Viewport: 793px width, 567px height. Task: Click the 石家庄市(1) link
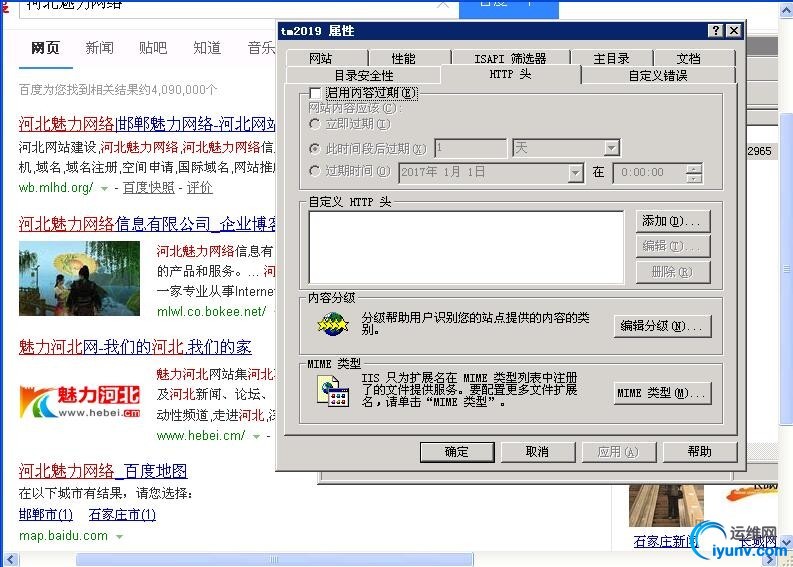pyautogui.click(x=122, y=515)
